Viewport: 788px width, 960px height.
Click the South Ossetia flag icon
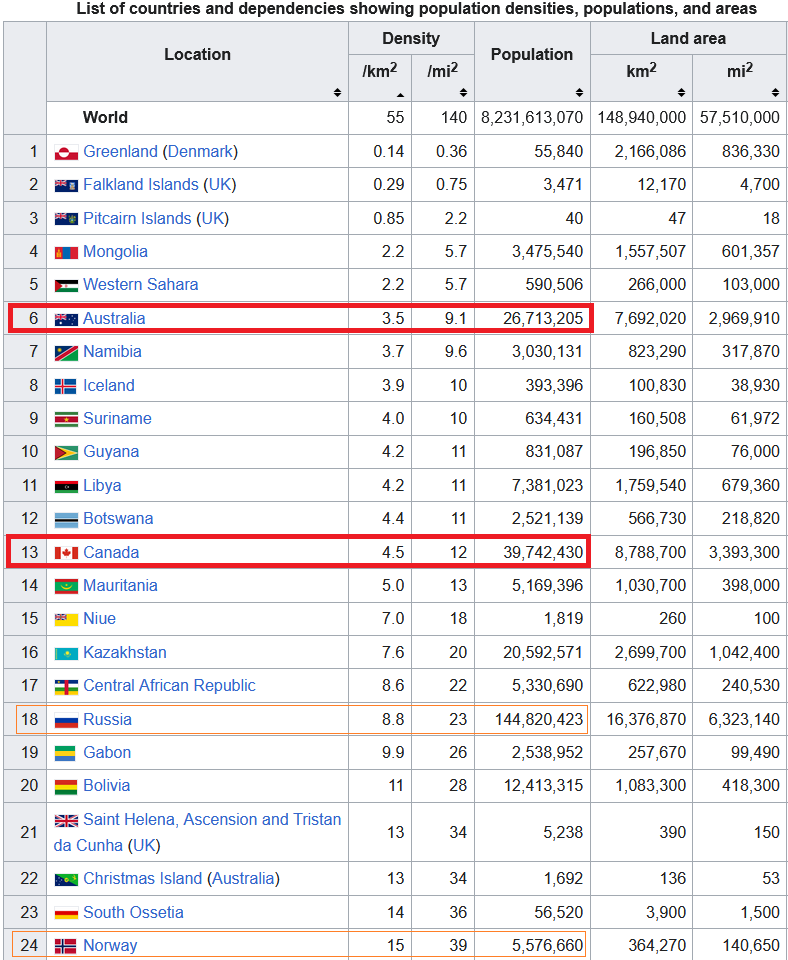tap(66, 913)
